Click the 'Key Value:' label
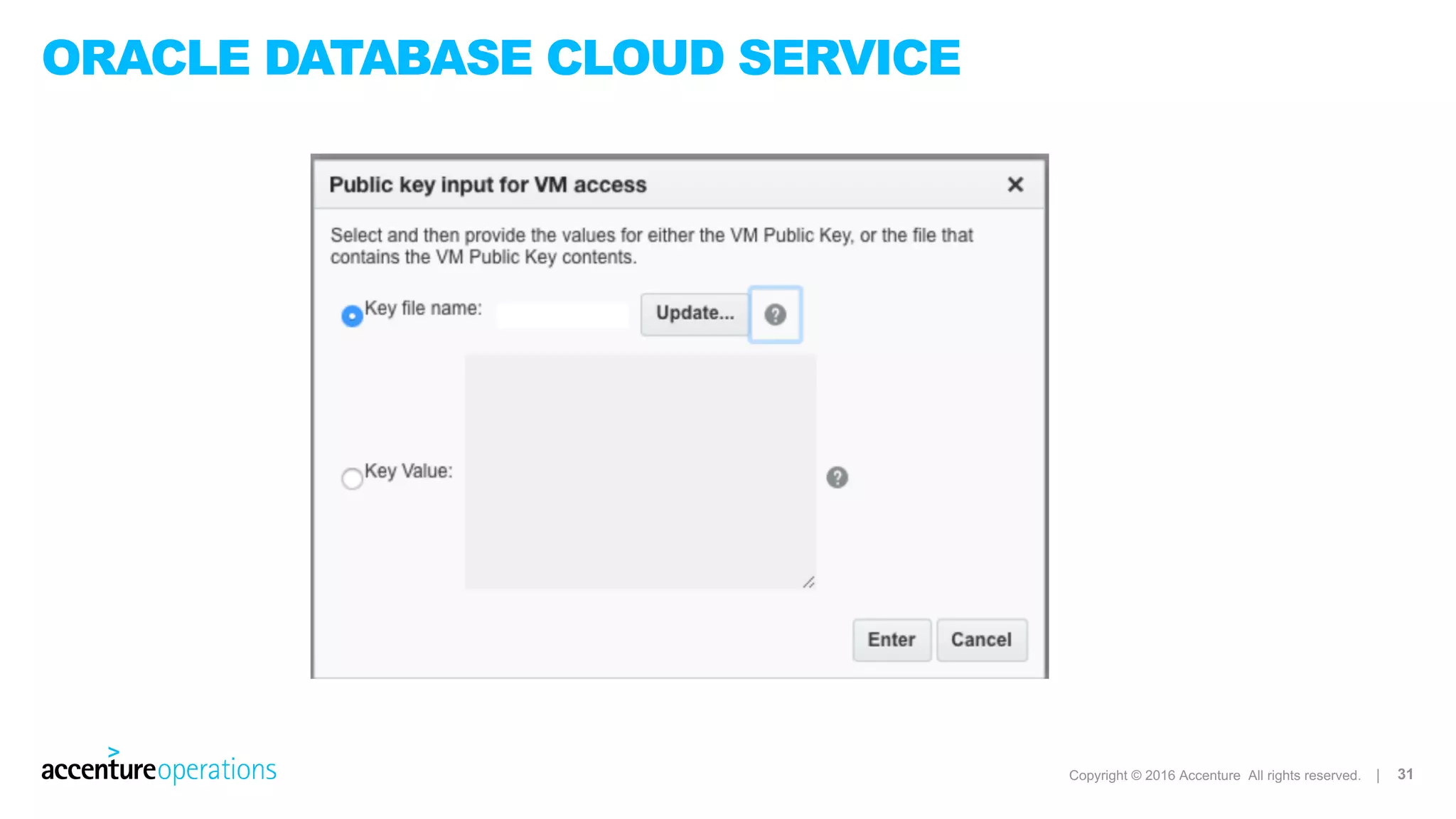 pyautogui.click(x=409, y=471)
